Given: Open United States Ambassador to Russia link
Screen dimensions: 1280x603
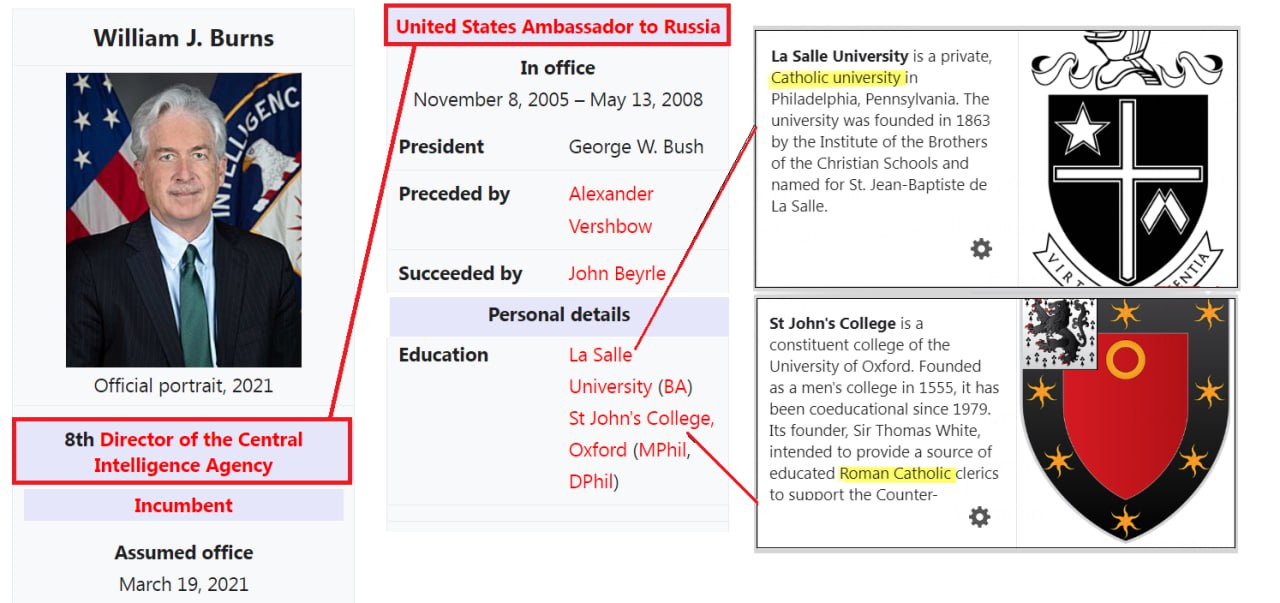Looking at the screenshot, I should pos(558,27).
